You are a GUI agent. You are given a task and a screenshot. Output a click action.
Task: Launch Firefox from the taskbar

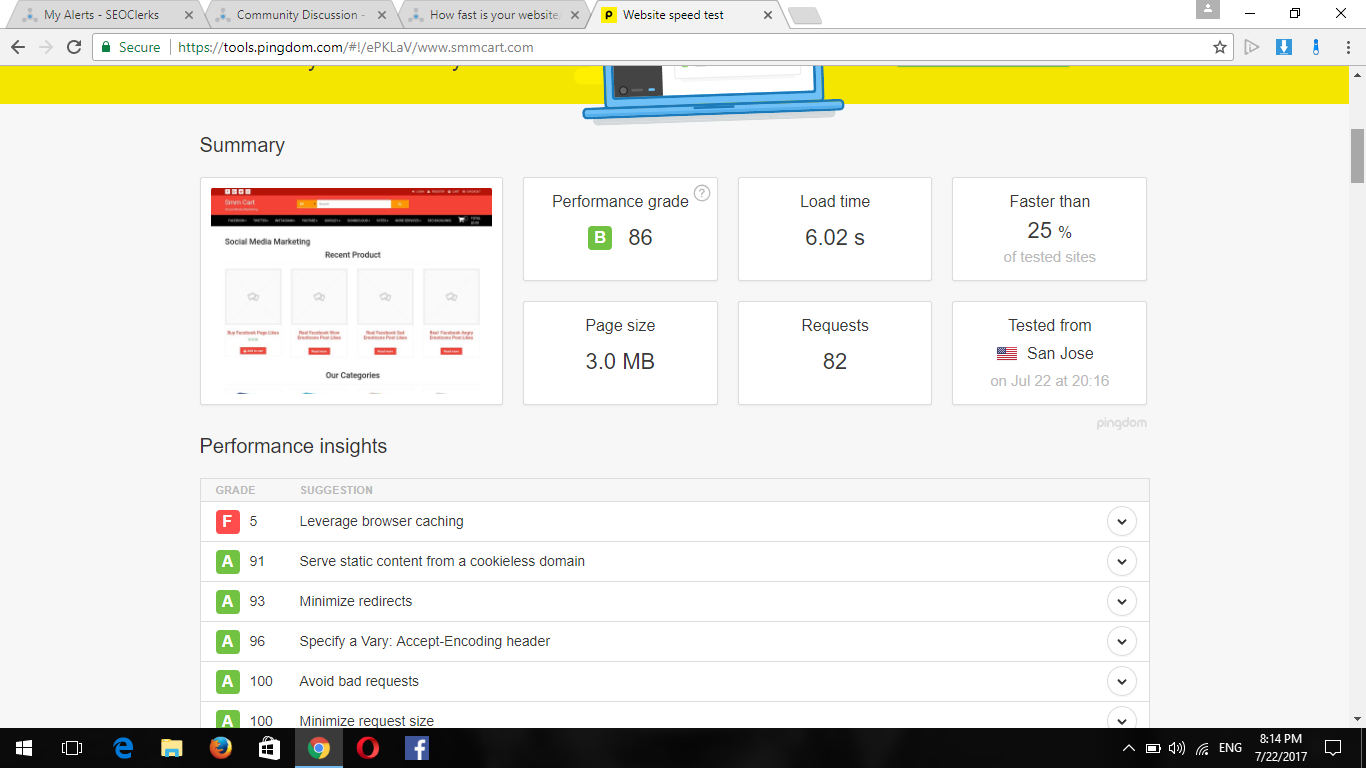(x=221, y=748)
